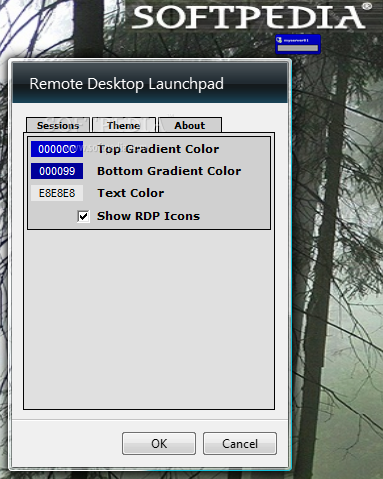Click the Show RDP Icons label
This screenshot has width=383, height=479.
point(148,216)
